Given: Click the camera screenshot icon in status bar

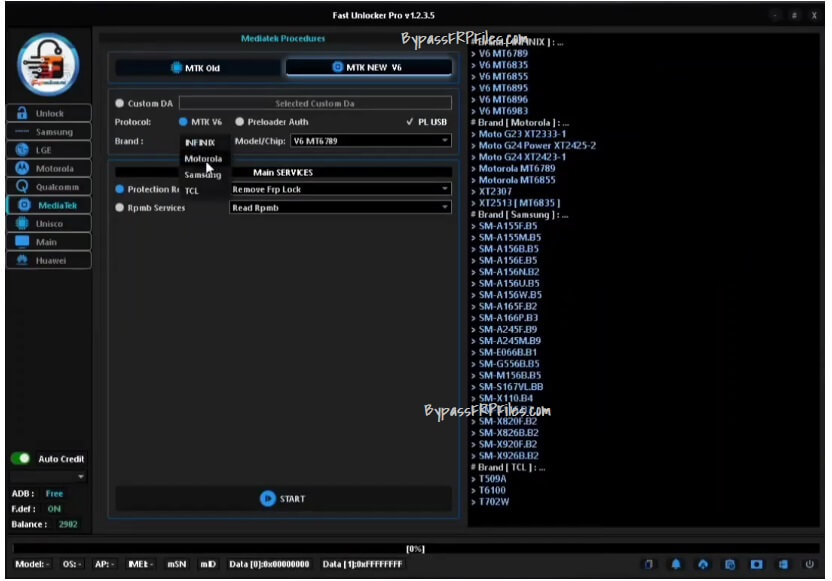Looking at the screenshot, I should pos(757,565).
